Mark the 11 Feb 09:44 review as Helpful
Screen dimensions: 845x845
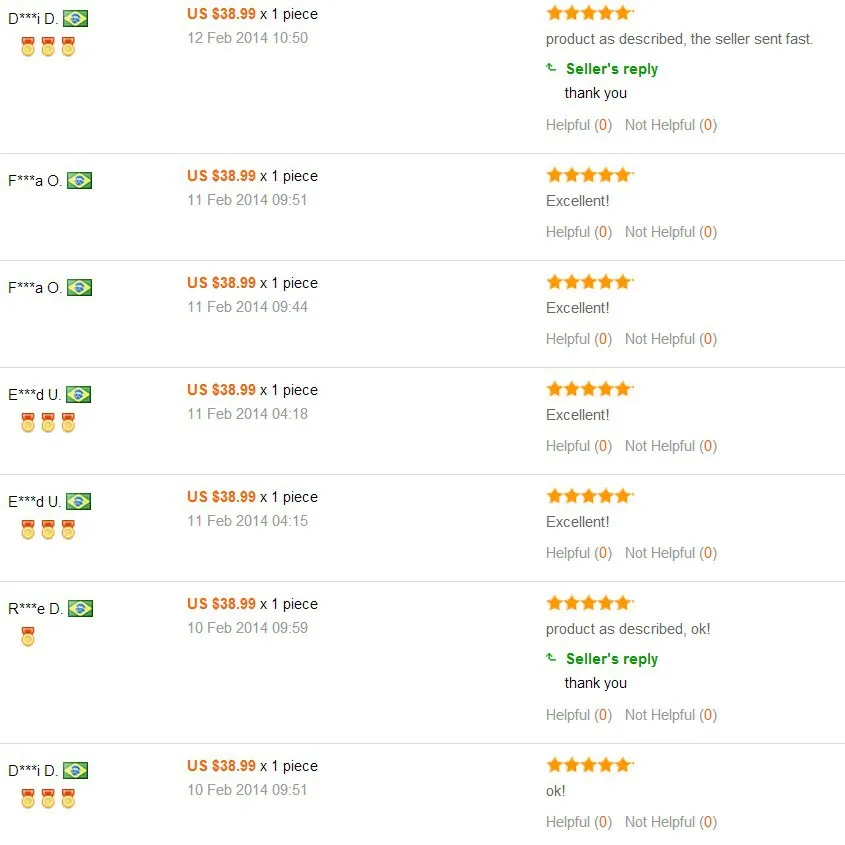(x=579, y=339)
